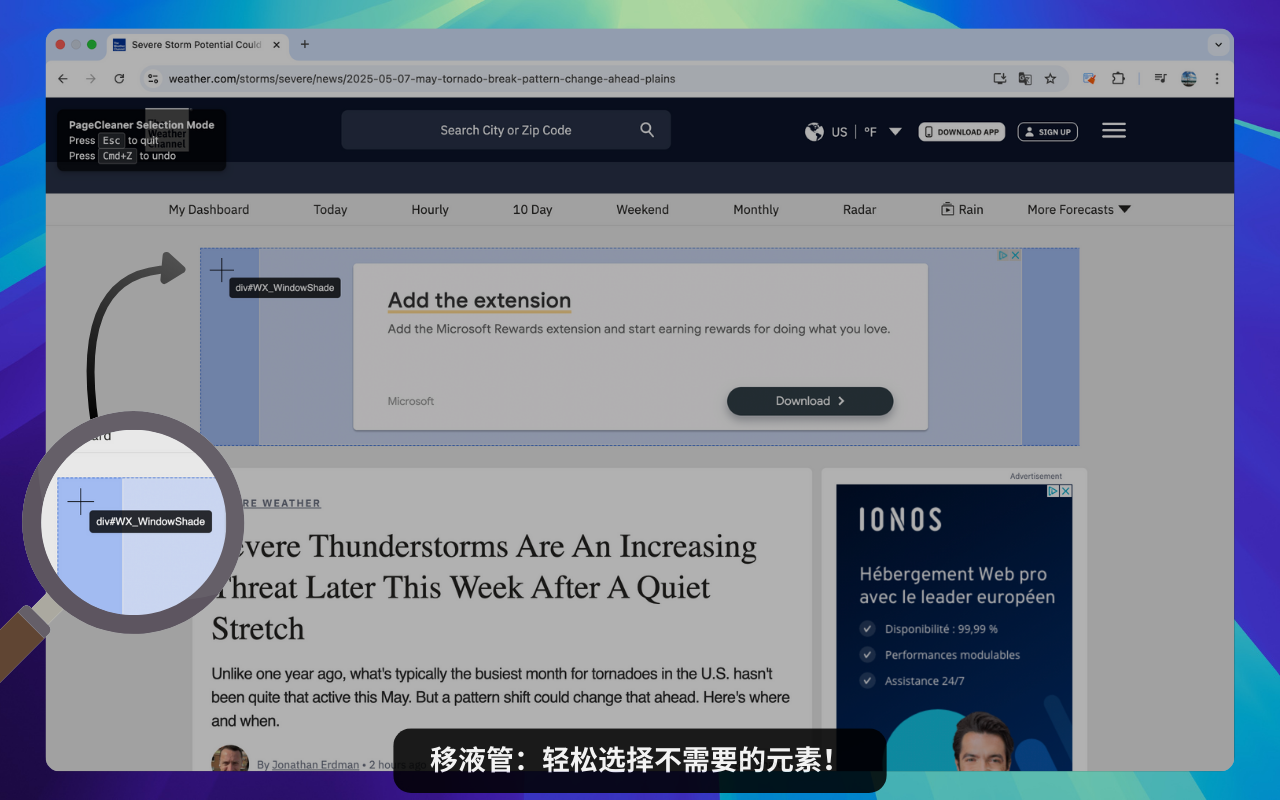1280x800 pixels.
Task: Click the window chevron near tab strip
Action: [x=1218, y=45]
